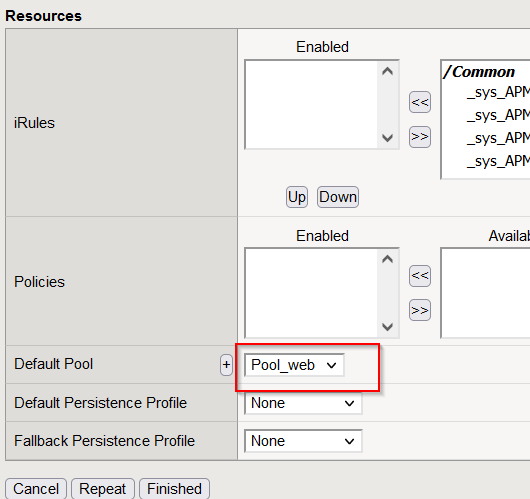Click the Down button under iRules
530x499 pixels.
coord(338,197)
